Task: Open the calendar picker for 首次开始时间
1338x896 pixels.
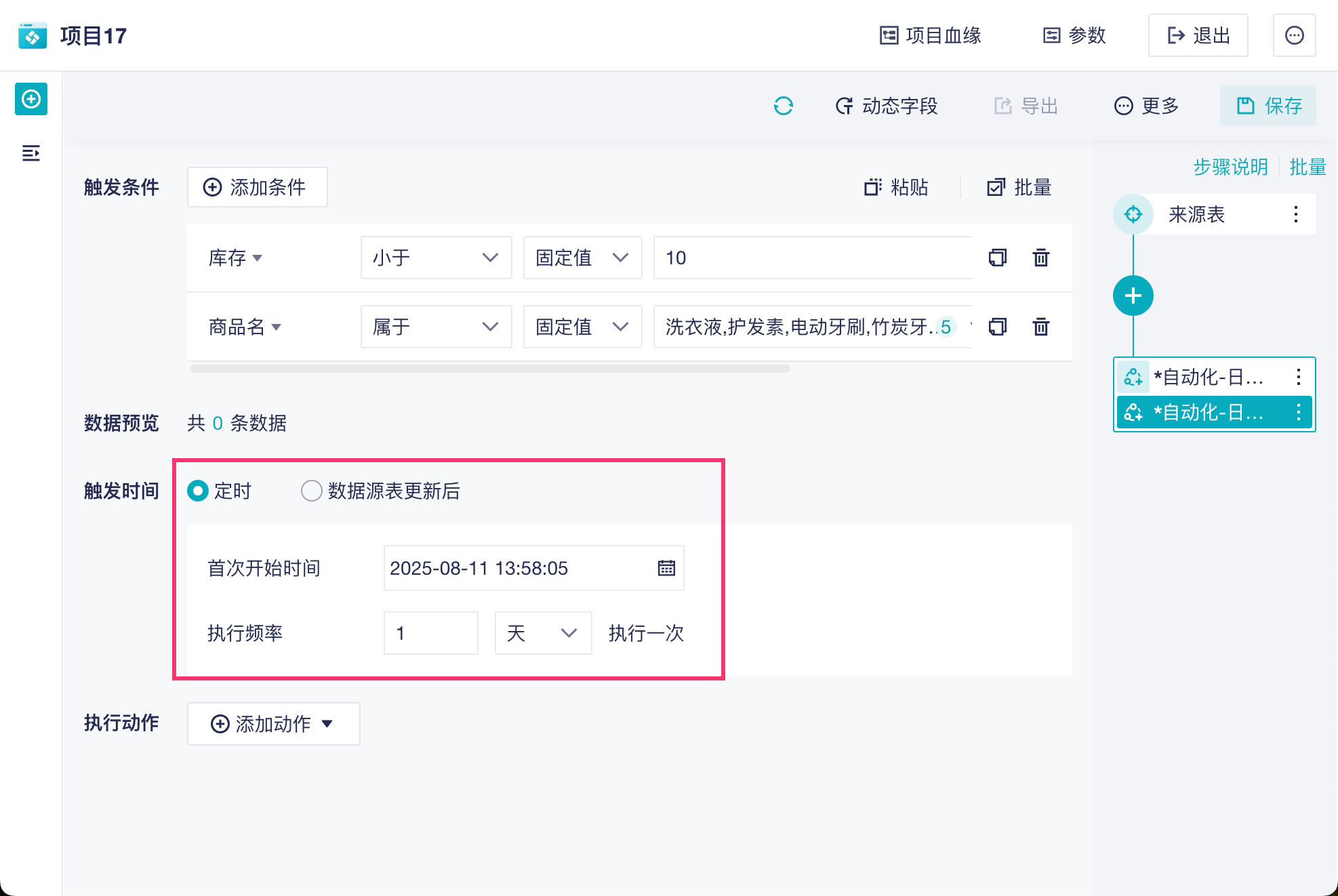Action: coord(666,568)
